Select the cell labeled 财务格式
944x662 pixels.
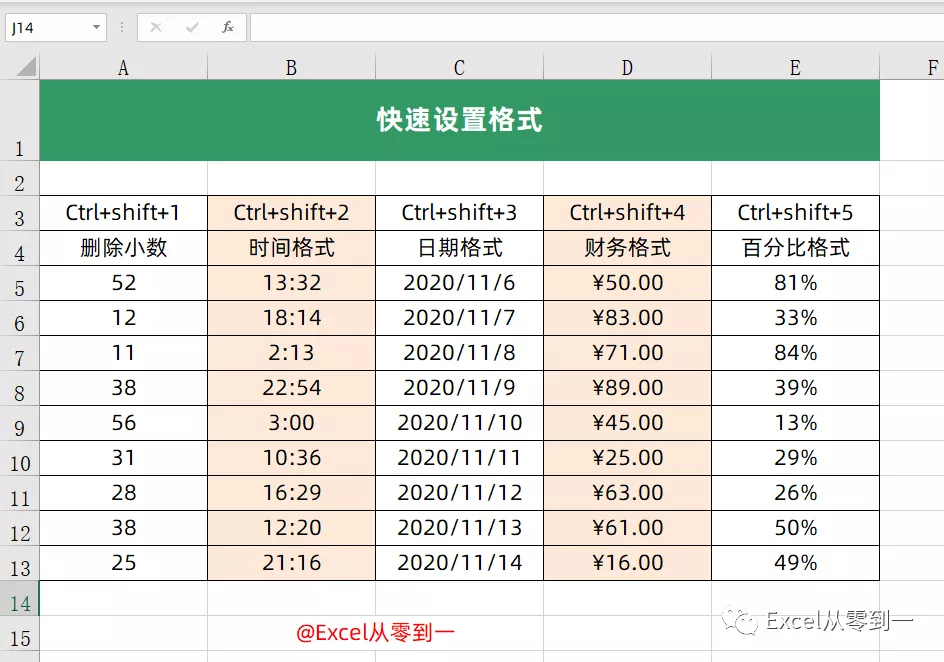coord(626,248)
